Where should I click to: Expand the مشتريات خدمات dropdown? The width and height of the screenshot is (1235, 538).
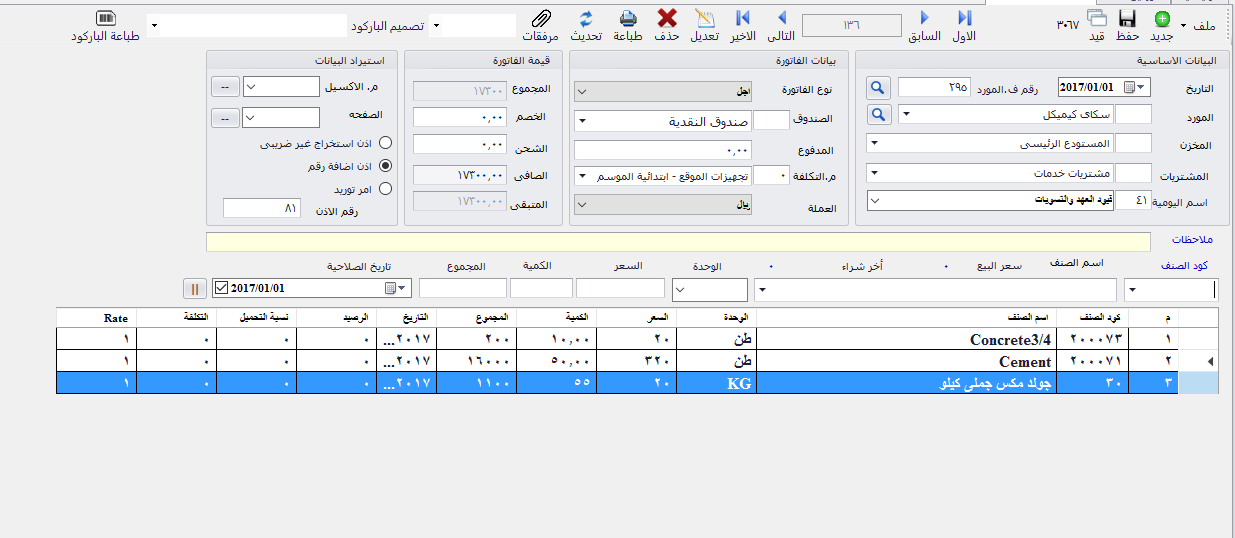[x=873, y=172]
